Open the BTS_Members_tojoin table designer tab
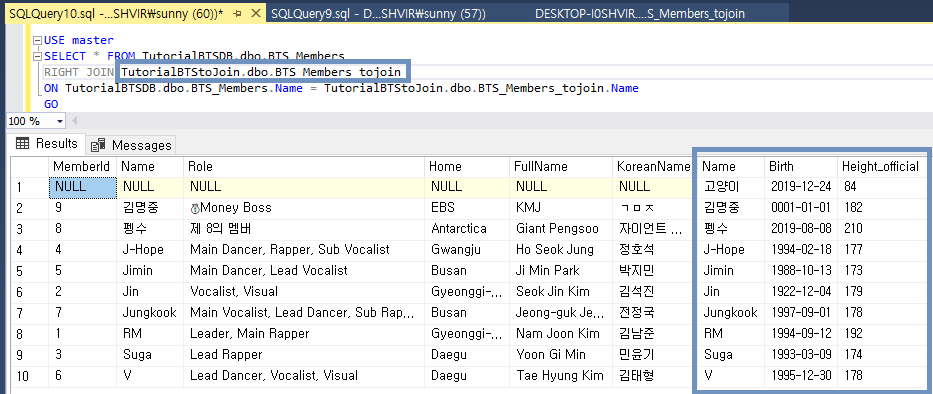933x394 pixels. (640, 14)
